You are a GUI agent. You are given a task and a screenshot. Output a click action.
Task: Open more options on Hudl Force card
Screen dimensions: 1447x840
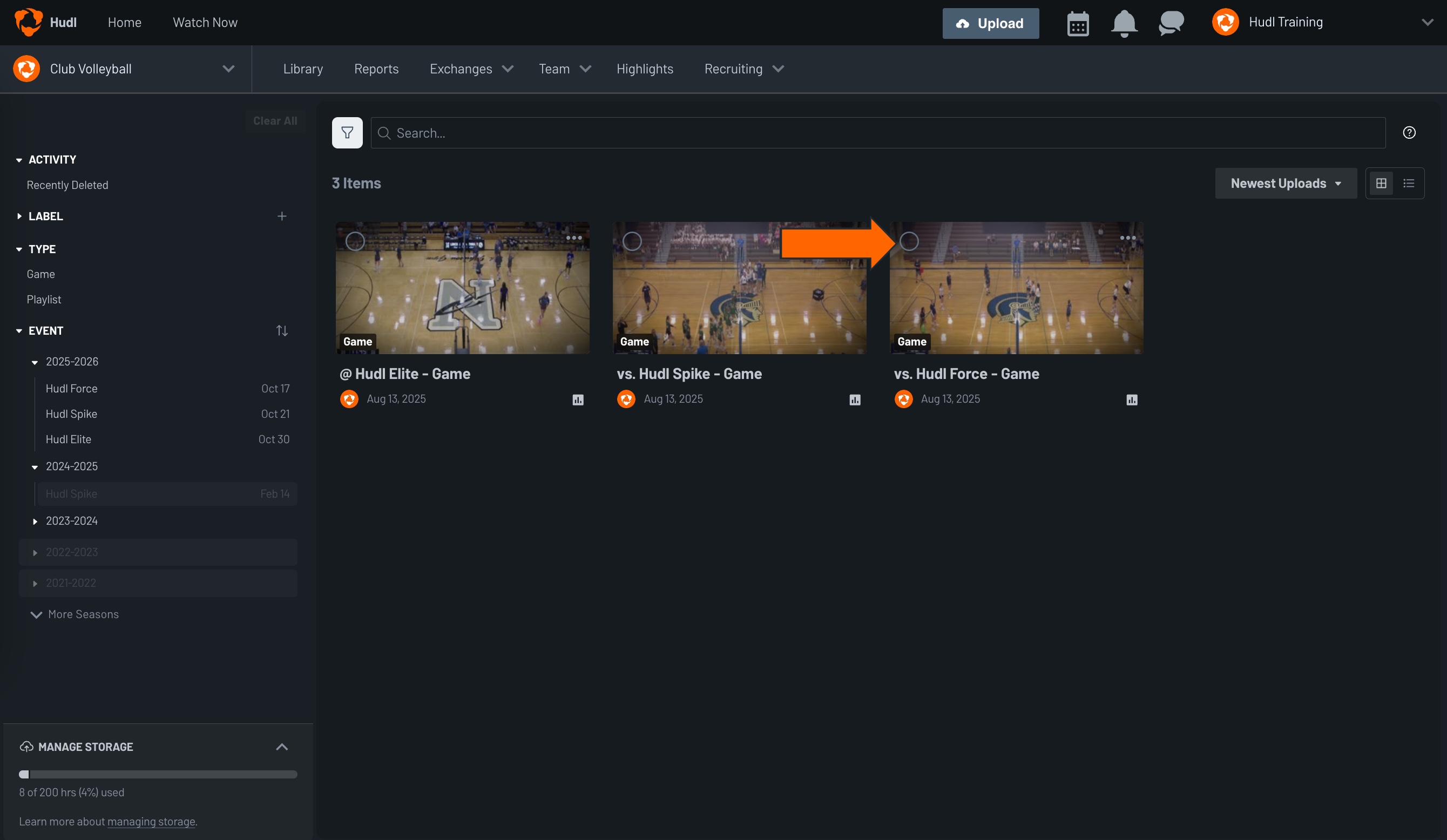point(1128,238)
